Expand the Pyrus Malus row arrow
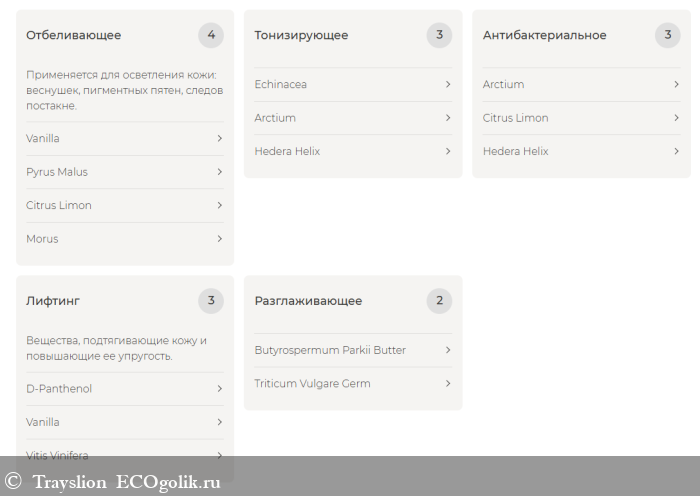 220,172
